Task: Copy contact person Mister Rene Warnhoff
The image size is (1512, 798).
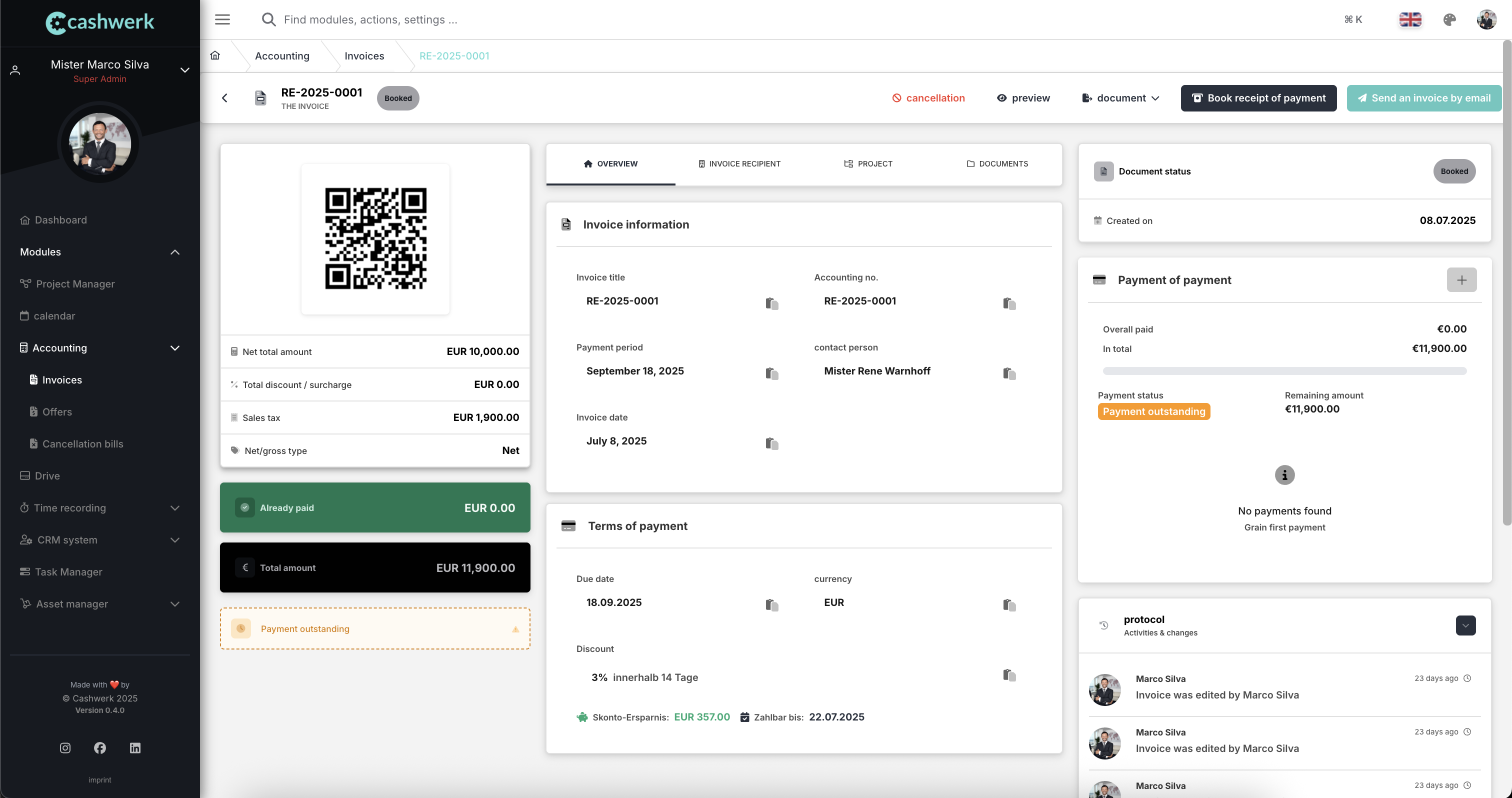Action: (x=1009, y=373)
